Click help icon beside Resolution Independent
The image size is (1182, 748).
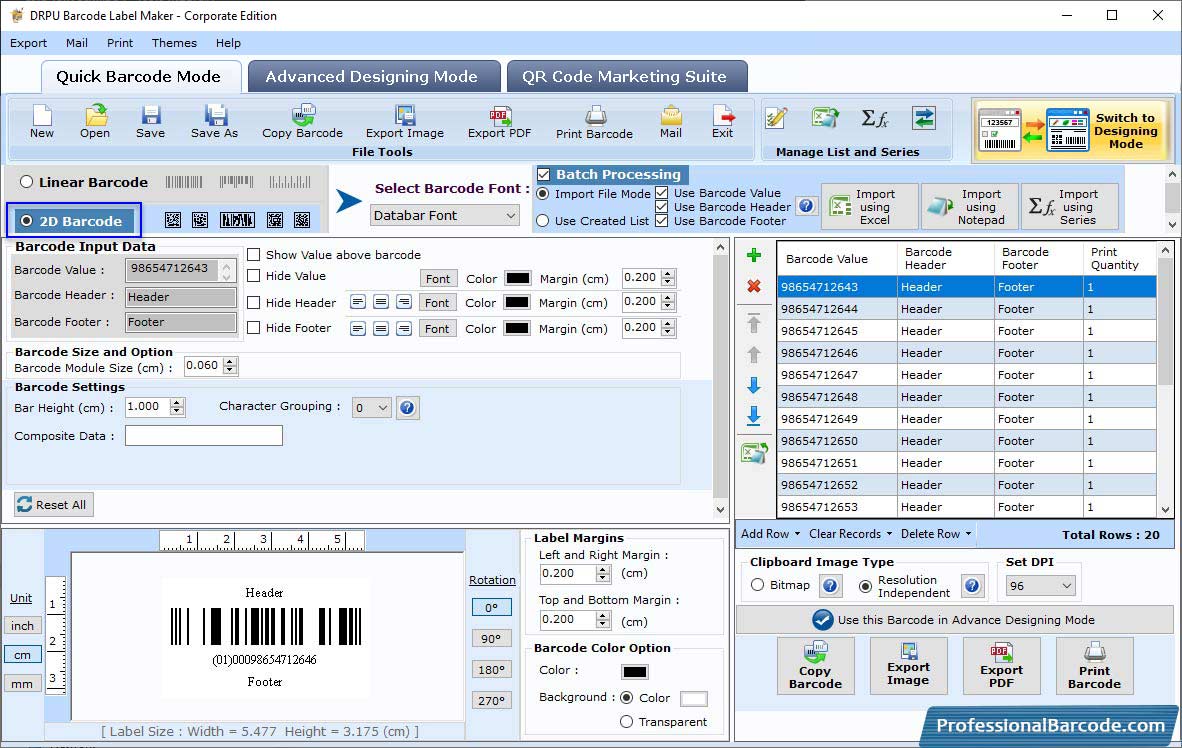tap(972, 586)
